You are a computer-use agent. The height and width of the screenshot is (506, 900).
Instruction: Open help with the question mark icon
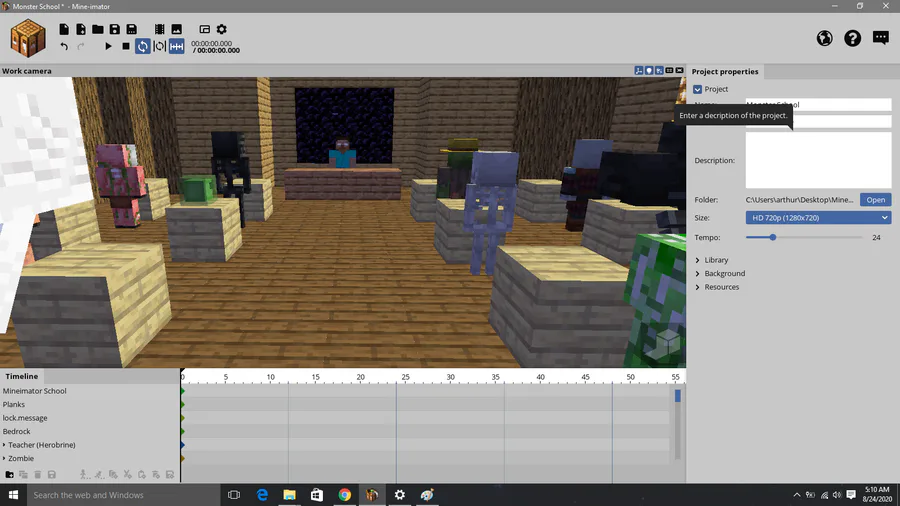(x=852, y=38)
